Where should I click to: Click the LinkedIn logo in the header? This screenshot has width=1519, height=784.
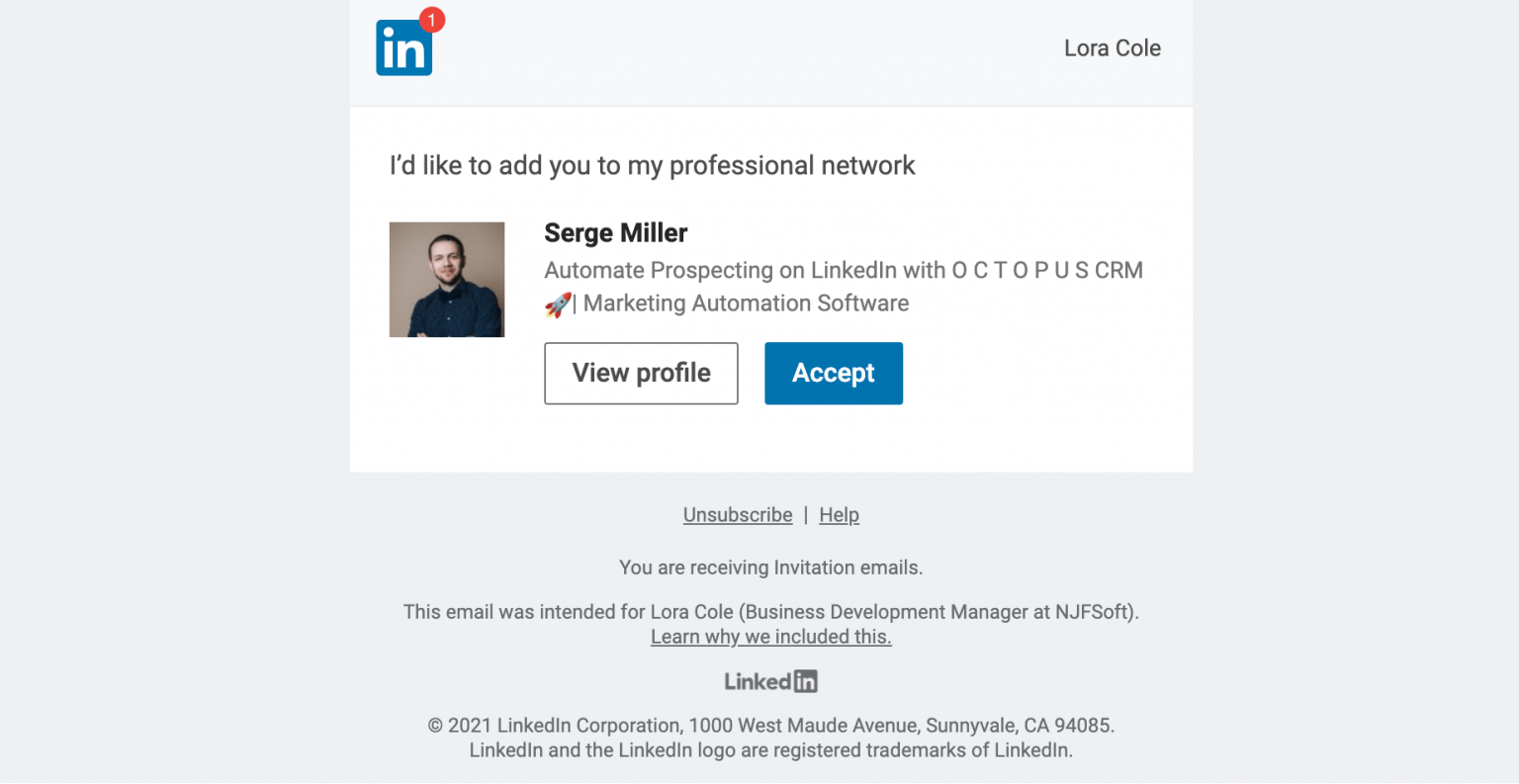point(402,49)
